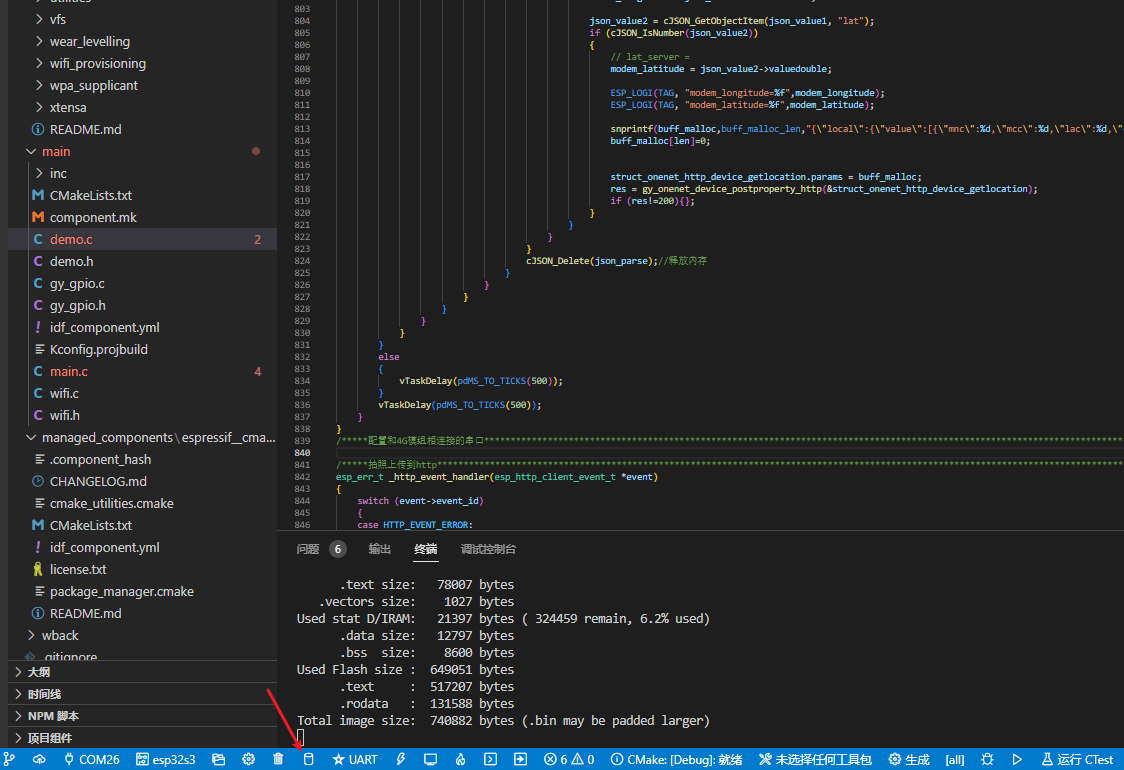Collapse the main folder
Image resolution: width=1124 pixels, height=770 pixels.
coord(56,151)
